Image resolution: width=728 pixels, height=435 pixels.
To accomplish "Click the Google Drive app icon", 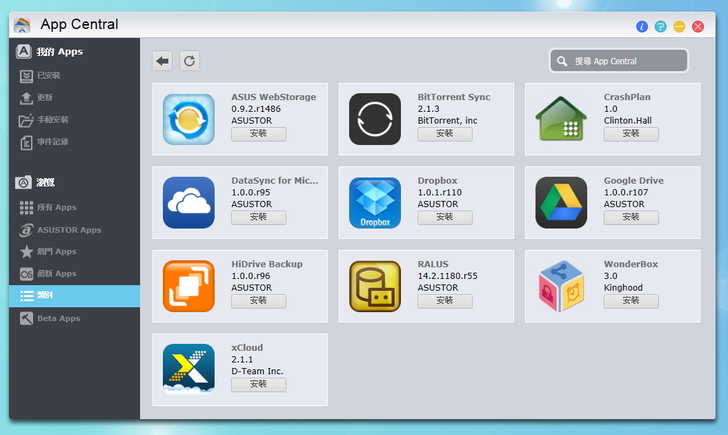I will tap(561, 203).
